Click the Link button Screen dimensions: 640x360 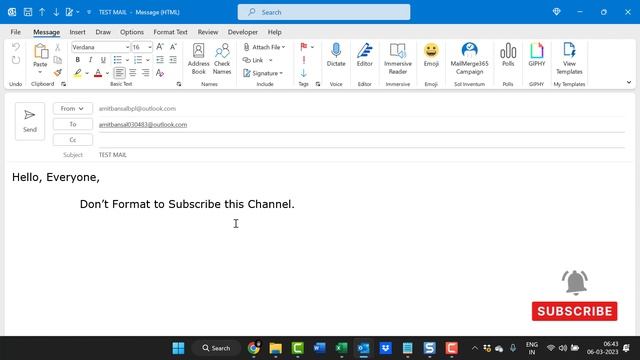click(253, 60)
